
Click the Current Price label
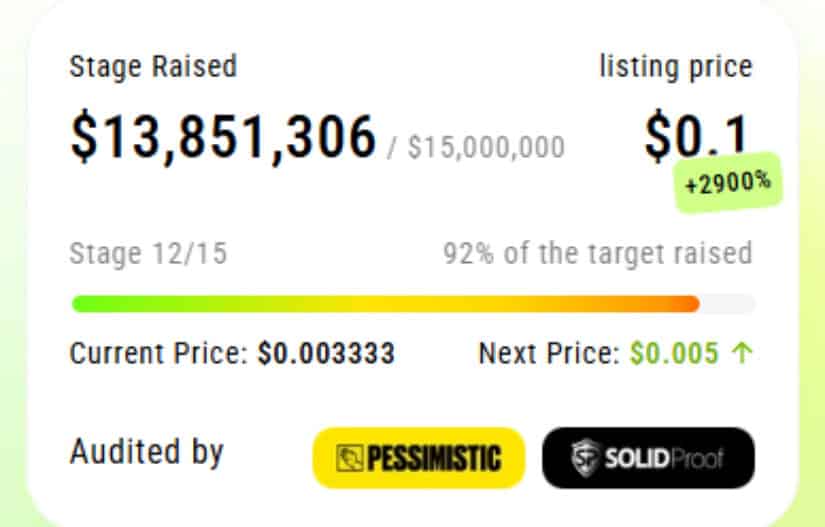[x=159, y=353]
